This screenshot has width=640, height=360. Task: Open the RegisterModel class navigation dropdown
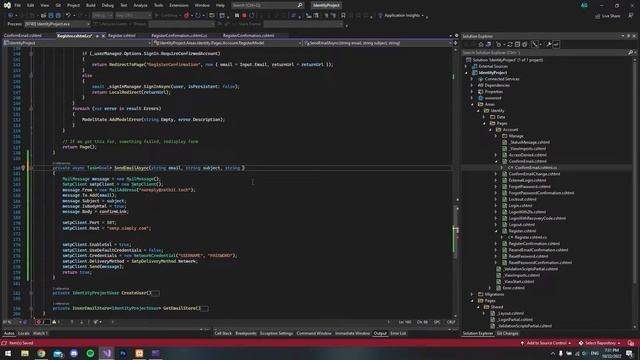(228, 43)
